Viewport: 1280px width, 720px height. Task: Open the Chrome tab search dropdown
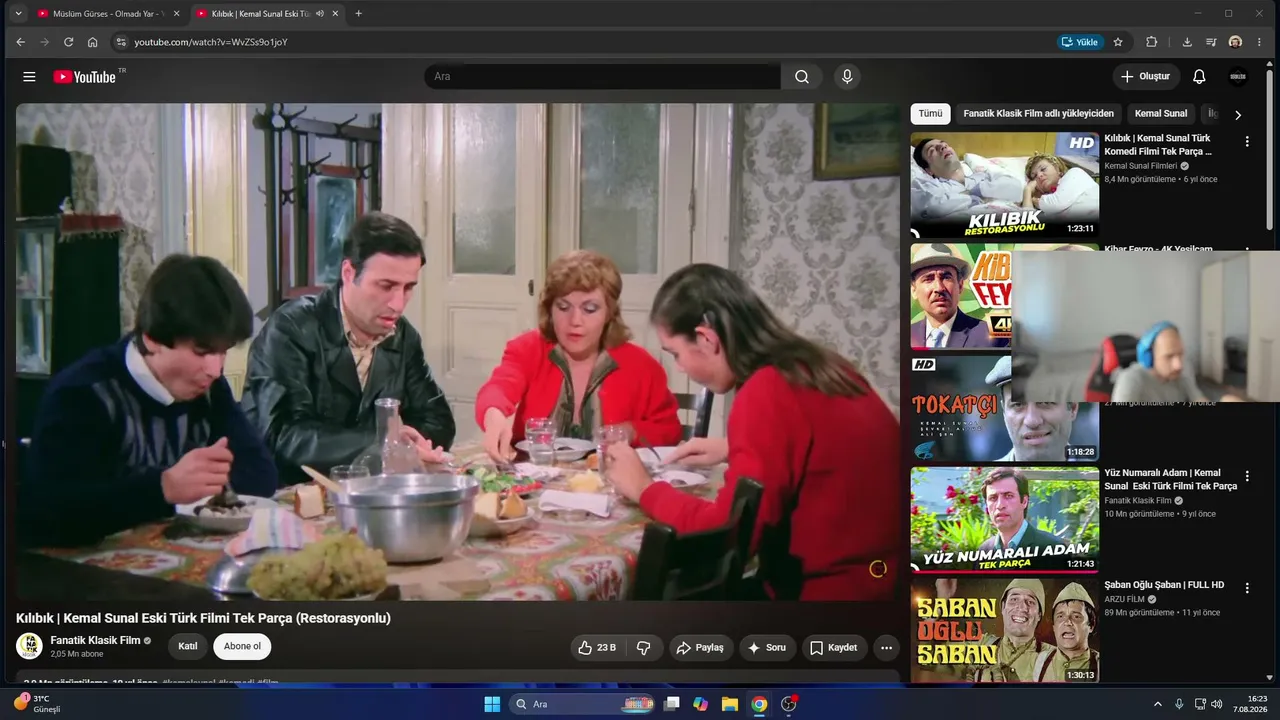click(17, 14)
